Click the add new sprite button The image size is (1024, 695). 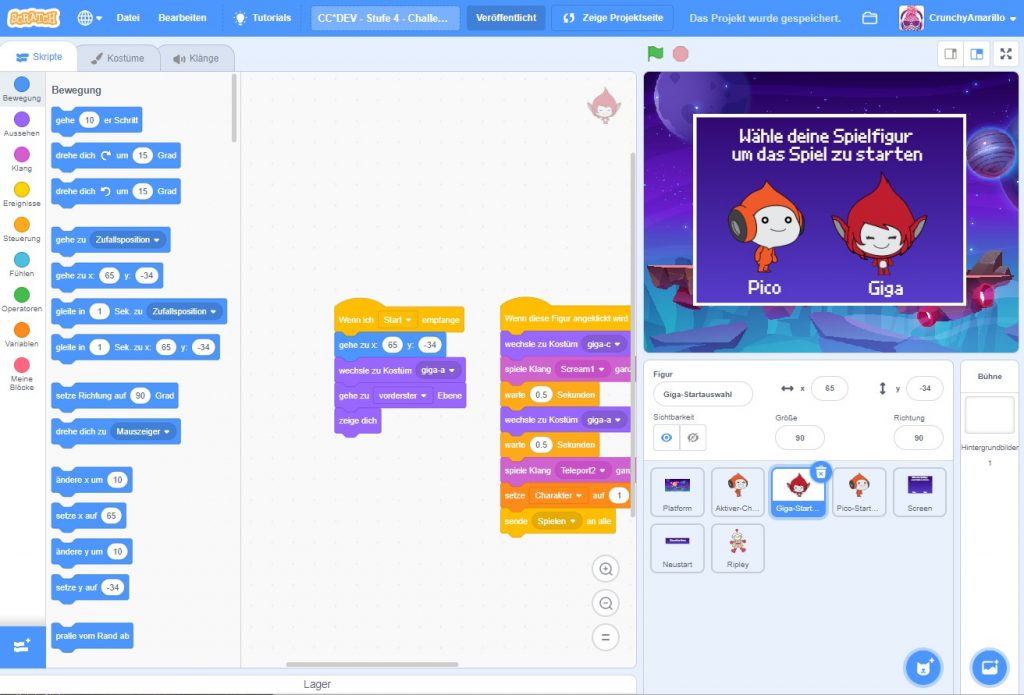[923, 667]
